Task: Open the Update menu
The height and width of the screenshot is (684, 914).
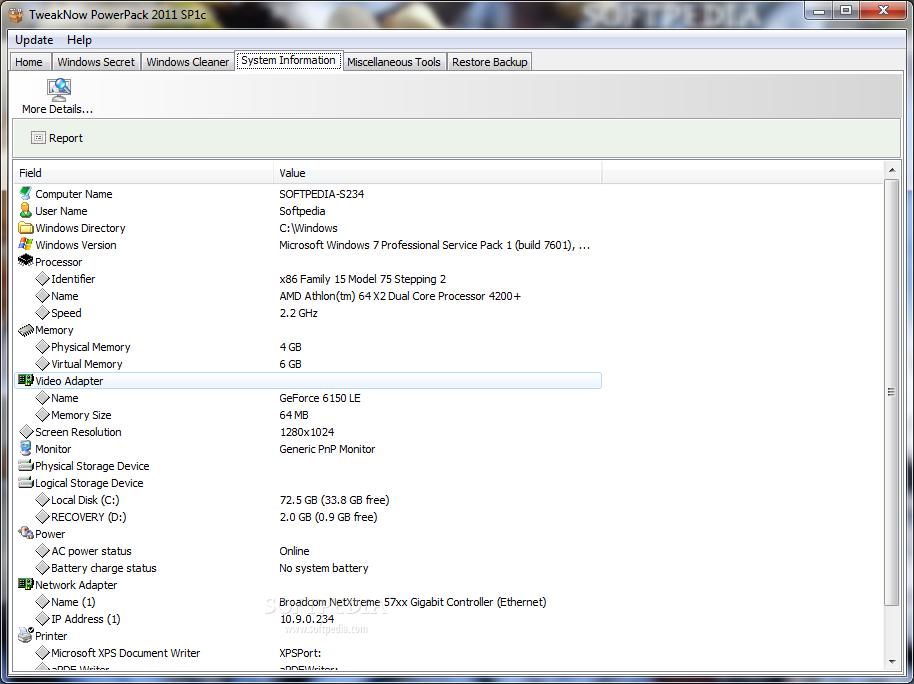Action: coord(34,40)
